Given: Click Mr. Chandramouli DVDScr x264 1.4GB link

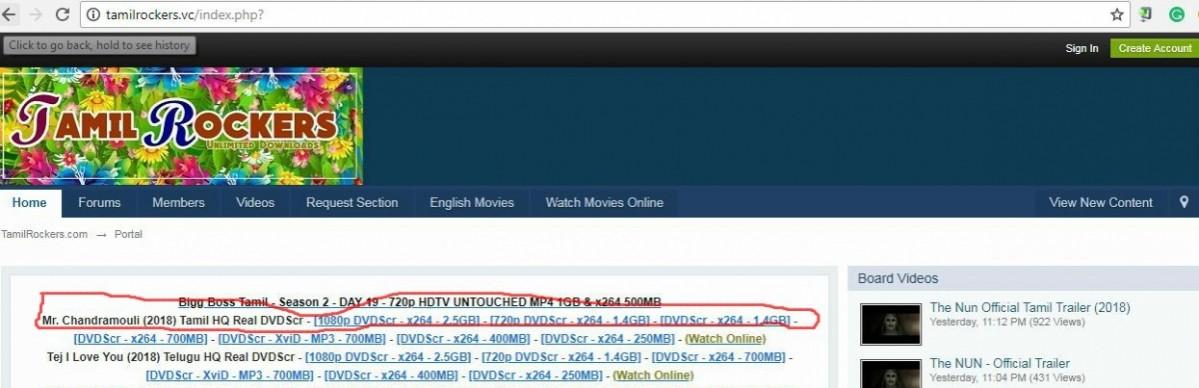Looking at the screenshot, I should pos(726,320).
